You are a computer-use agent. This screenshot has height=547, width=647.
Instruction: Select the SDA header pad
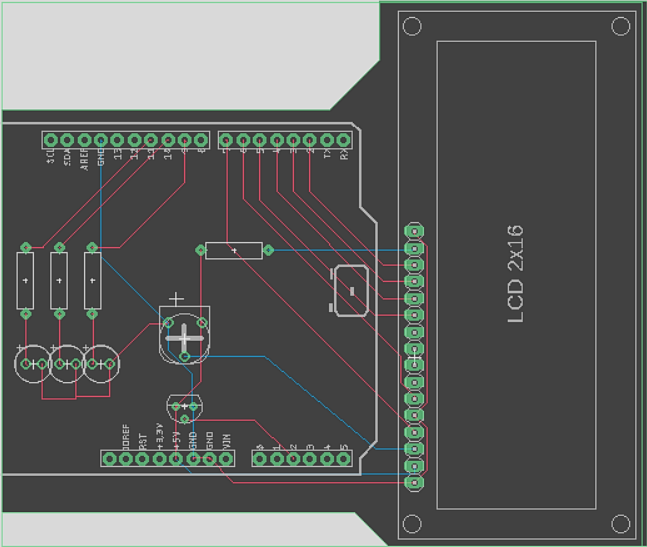[67, 140]
